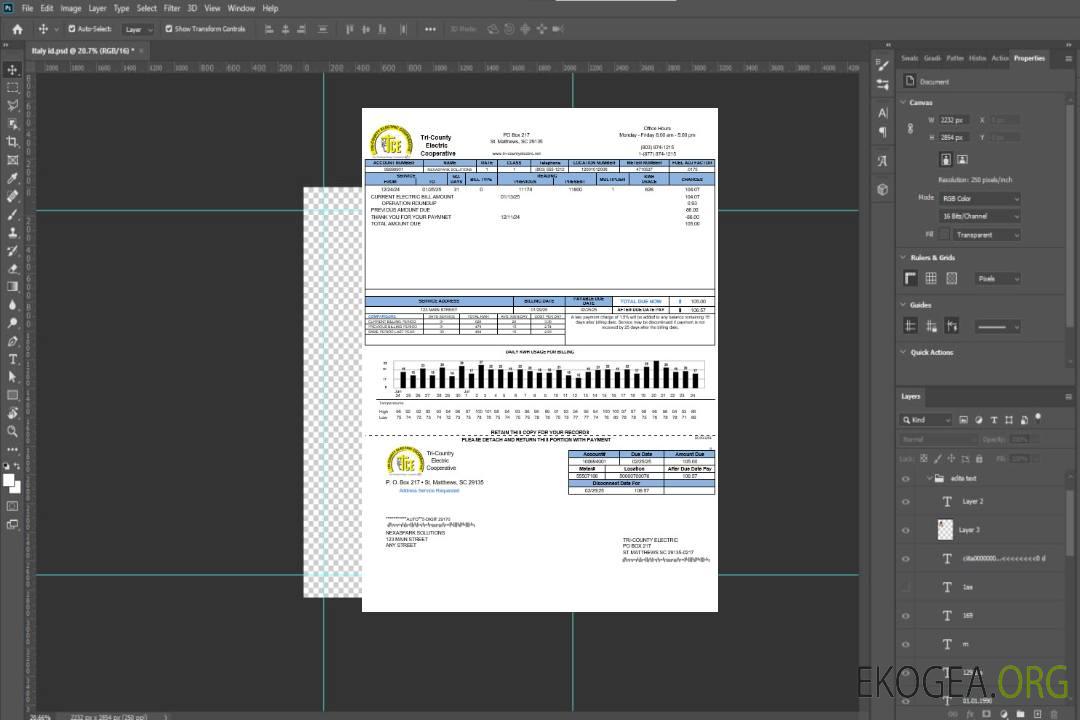1080x720 pixels.
Task: Select the Eyedropper tool
Action: pos(13,179)
